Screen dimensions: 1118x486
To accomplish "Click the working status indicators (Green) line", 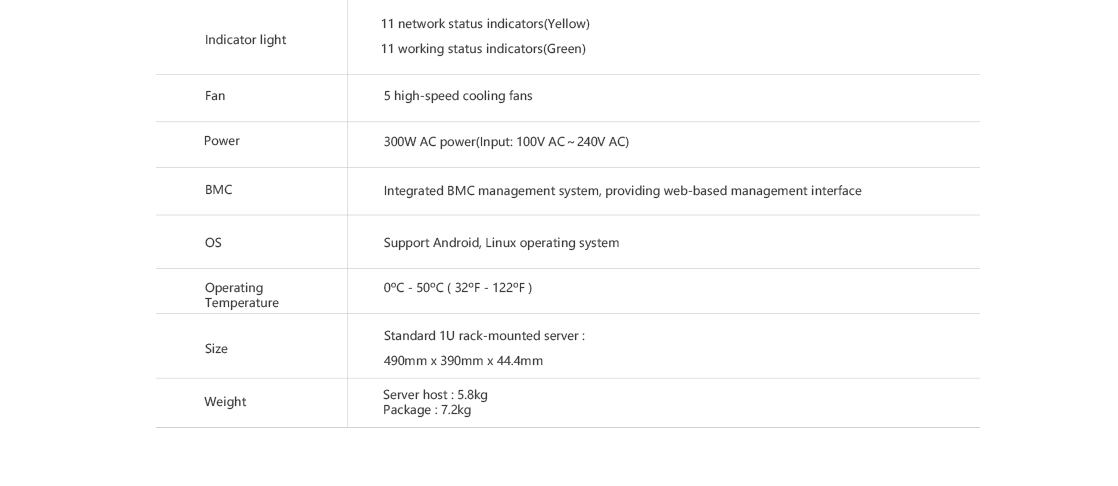I will point(483,49).
